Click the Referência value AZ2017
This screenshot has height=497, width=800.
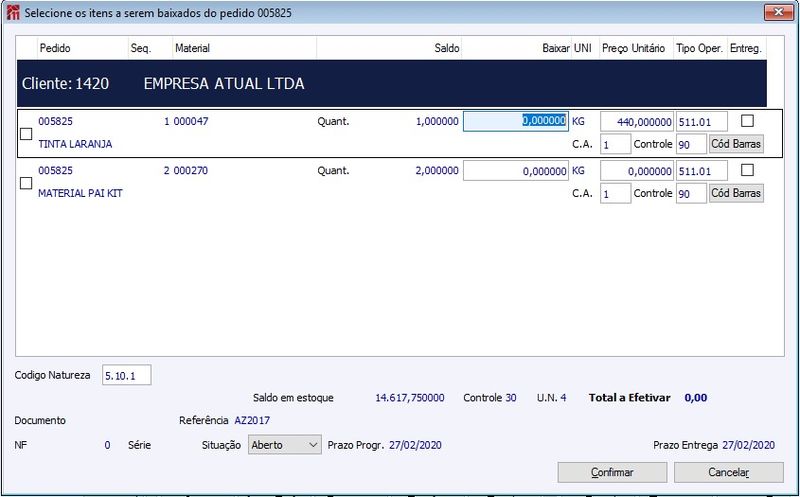[x=252, y=420]
